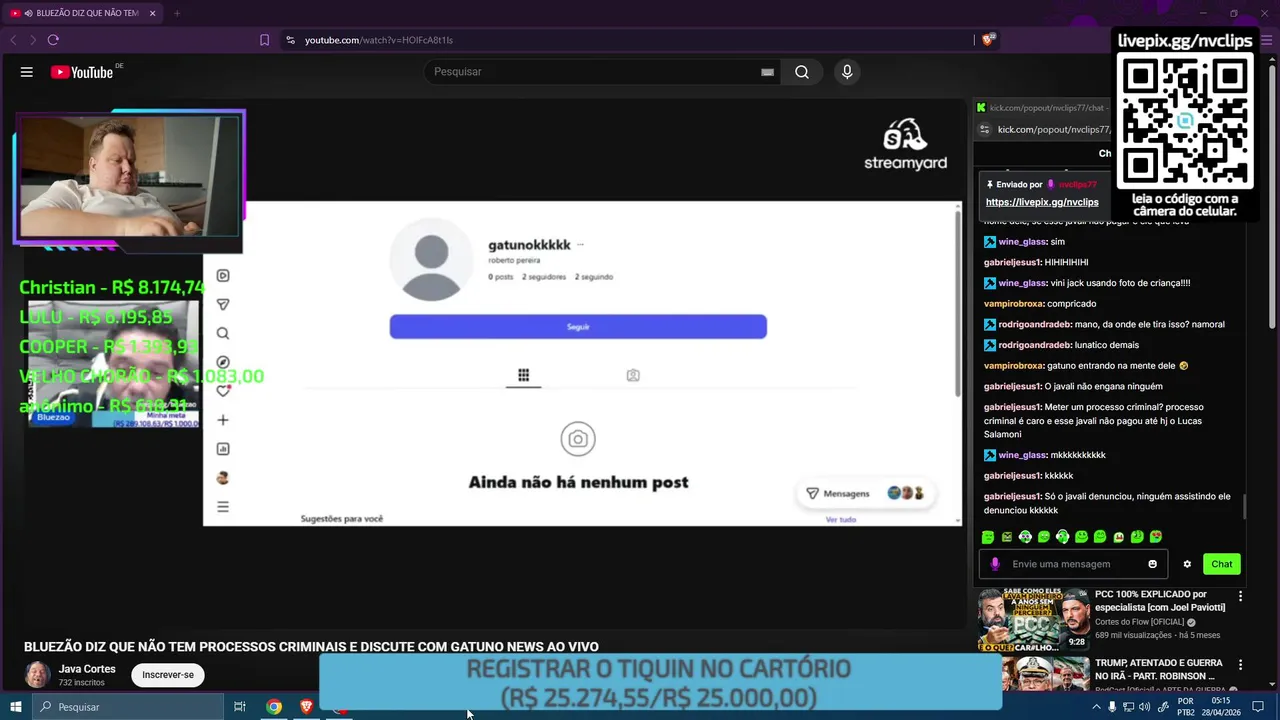Click the search magnifier in Instagram sidebar

point(223,333)
